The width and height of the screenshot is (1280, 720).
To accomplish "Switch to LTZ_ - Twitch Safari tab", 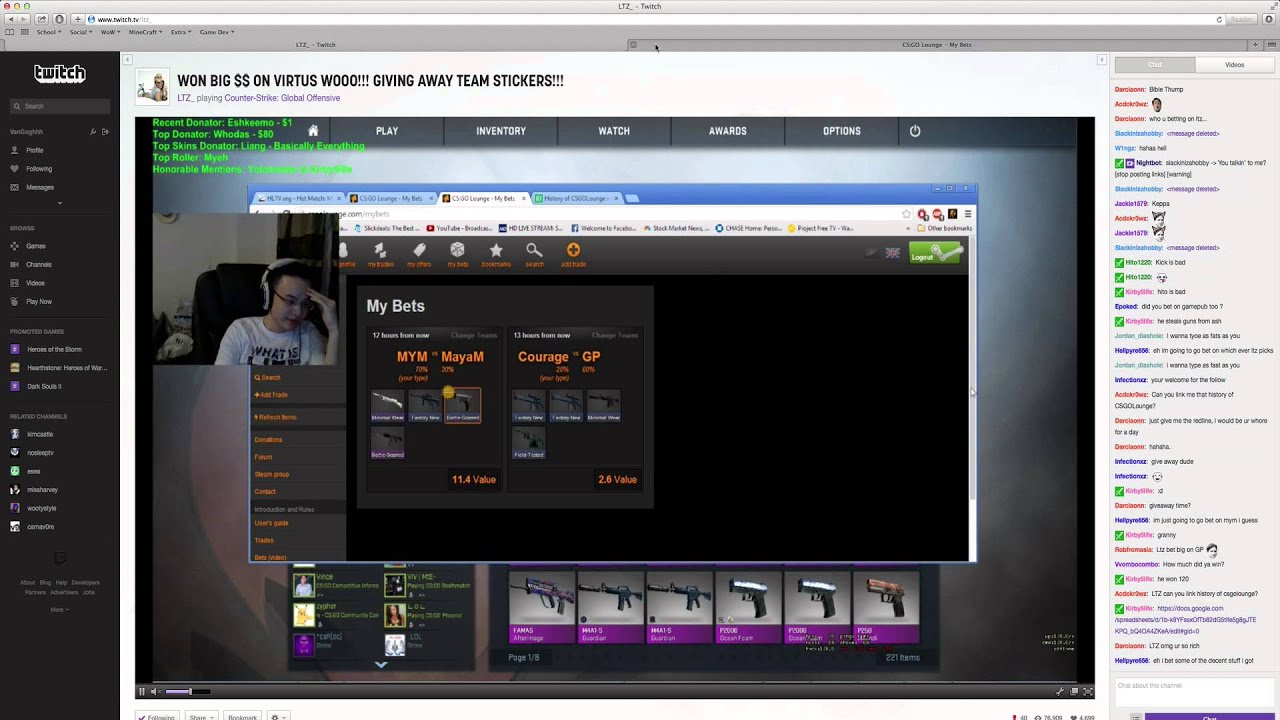I will tap(316, 44).
